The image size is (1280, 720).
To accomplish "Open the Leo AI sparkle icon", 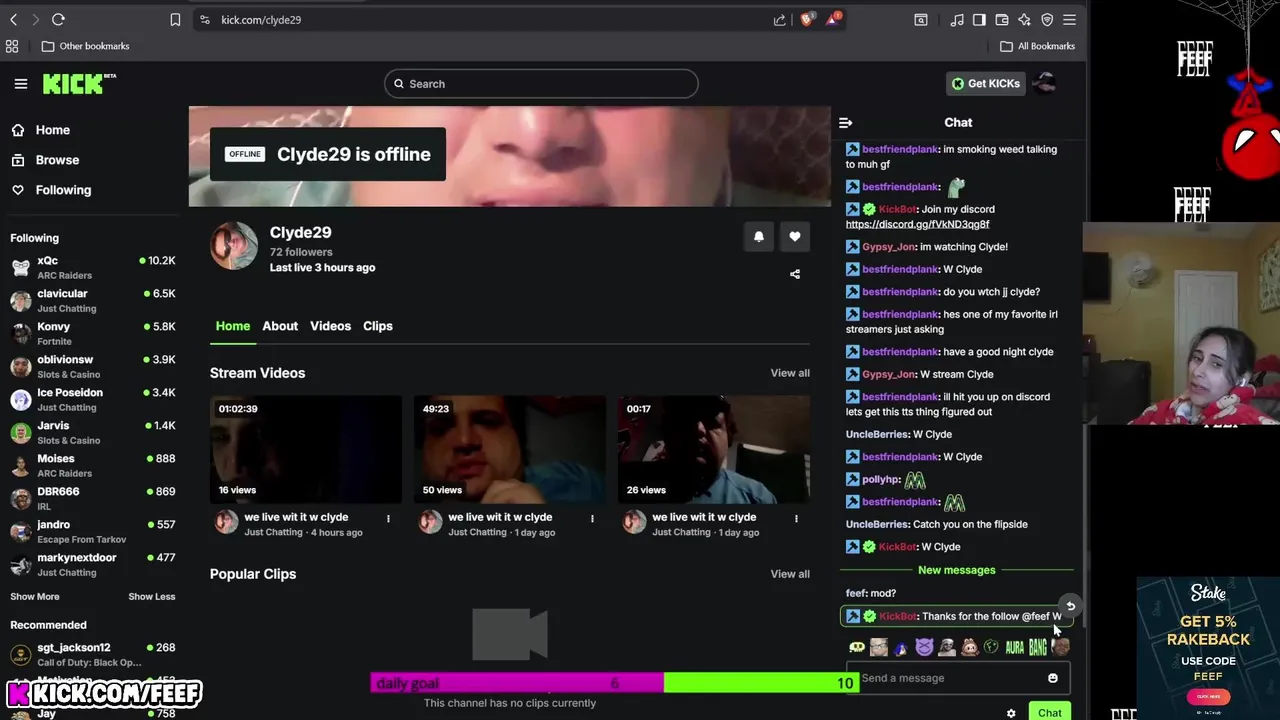I will 1024,19.
